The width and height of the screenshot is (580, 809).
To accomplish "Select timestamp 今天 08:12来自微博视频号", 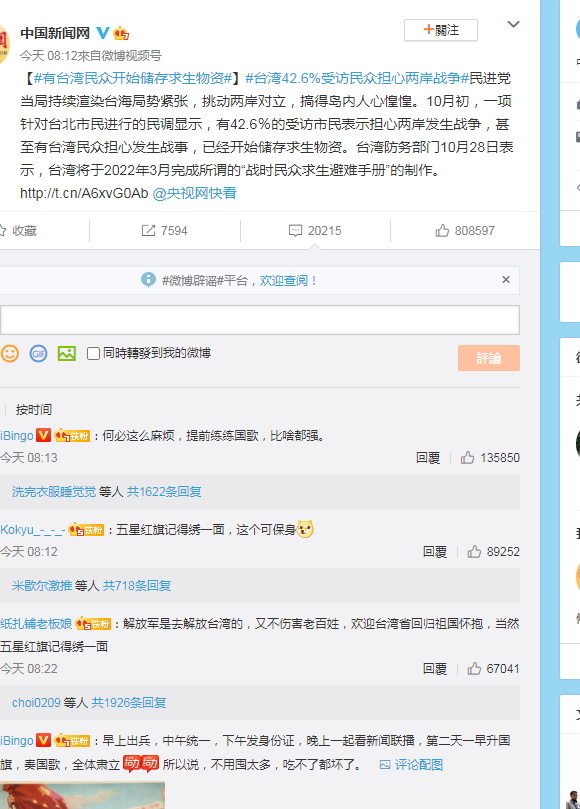I will tap(91, 56).
